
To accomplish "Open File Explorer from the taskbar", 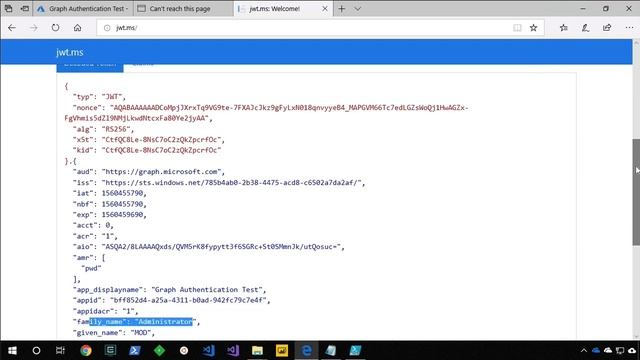I will pos(257,350).
